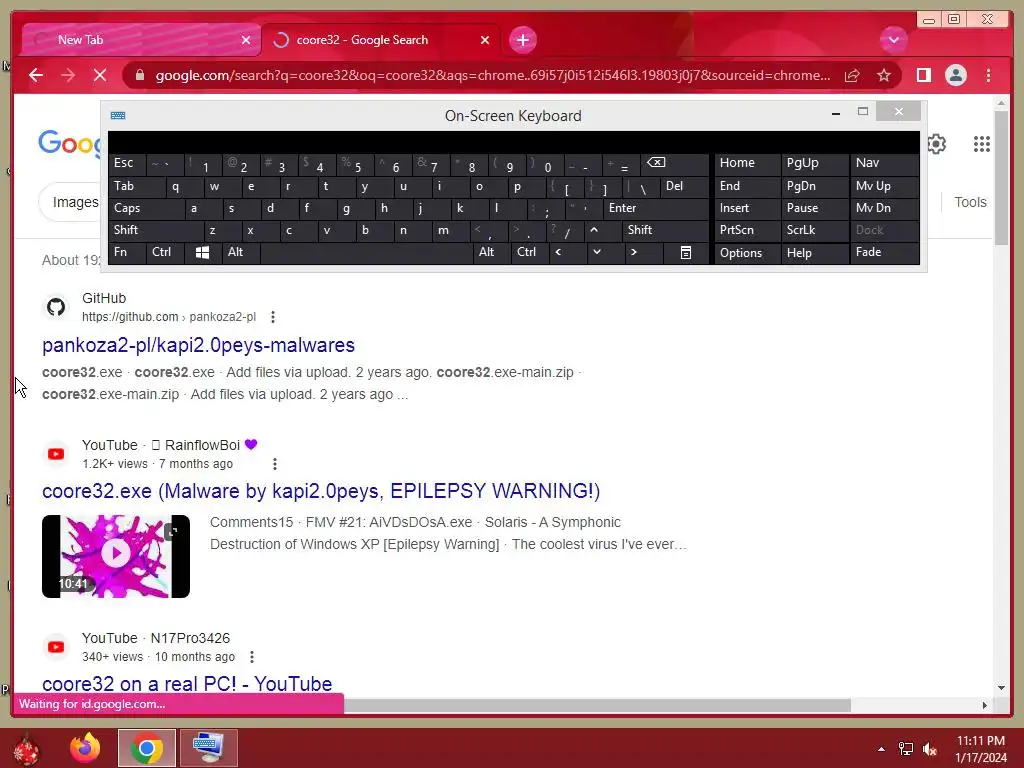Click the Help key on On-Screen Keyboard
1024x768 pixels.
[x=814, y=253]
